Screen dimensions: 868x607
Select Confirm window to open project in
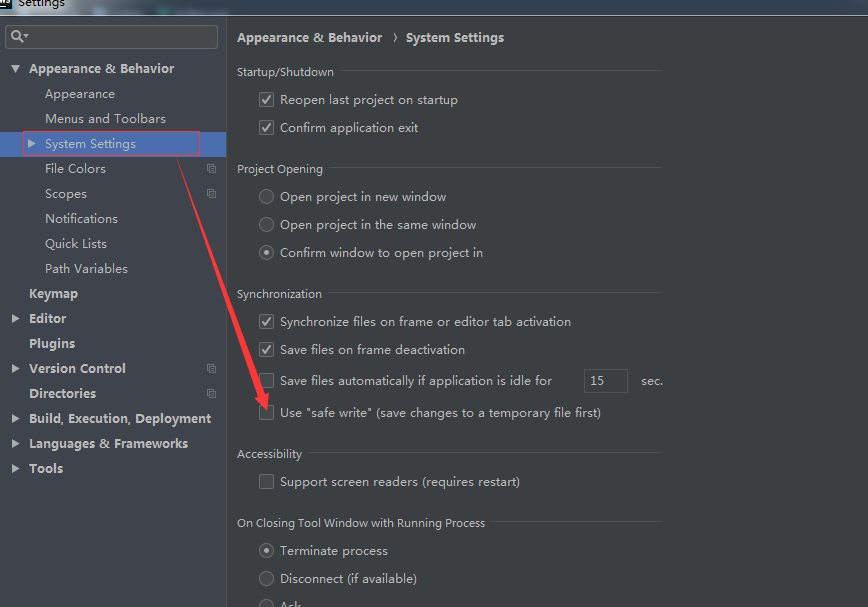tap(266, 253)
